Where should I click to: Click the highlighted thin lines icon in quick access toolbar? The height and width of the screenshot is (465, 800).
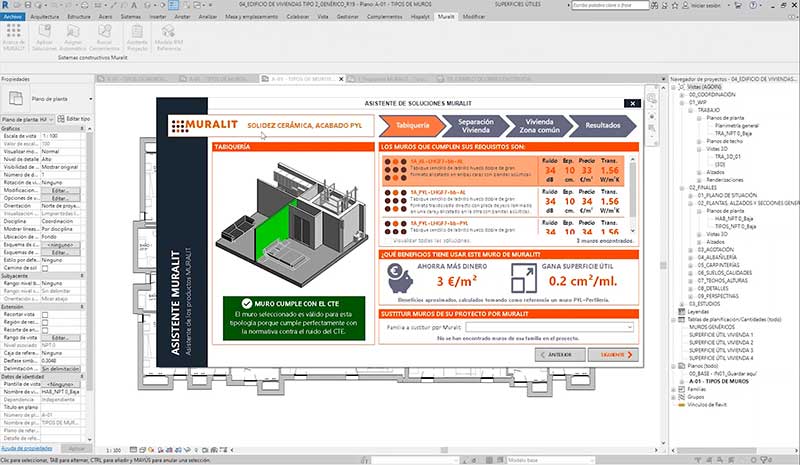173,5
